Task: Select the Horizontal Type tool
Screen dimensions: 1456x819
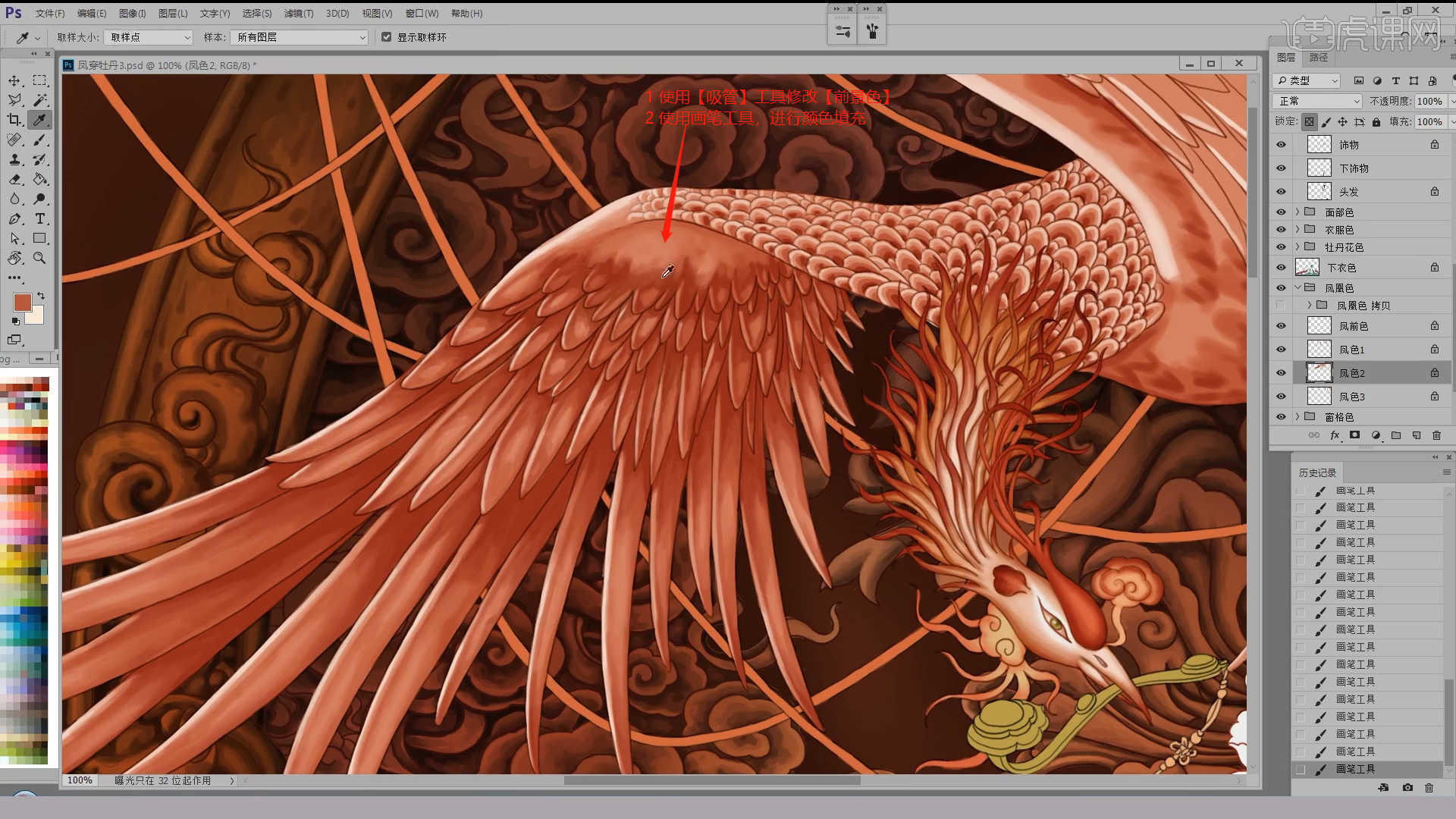Action: (40, 219)
